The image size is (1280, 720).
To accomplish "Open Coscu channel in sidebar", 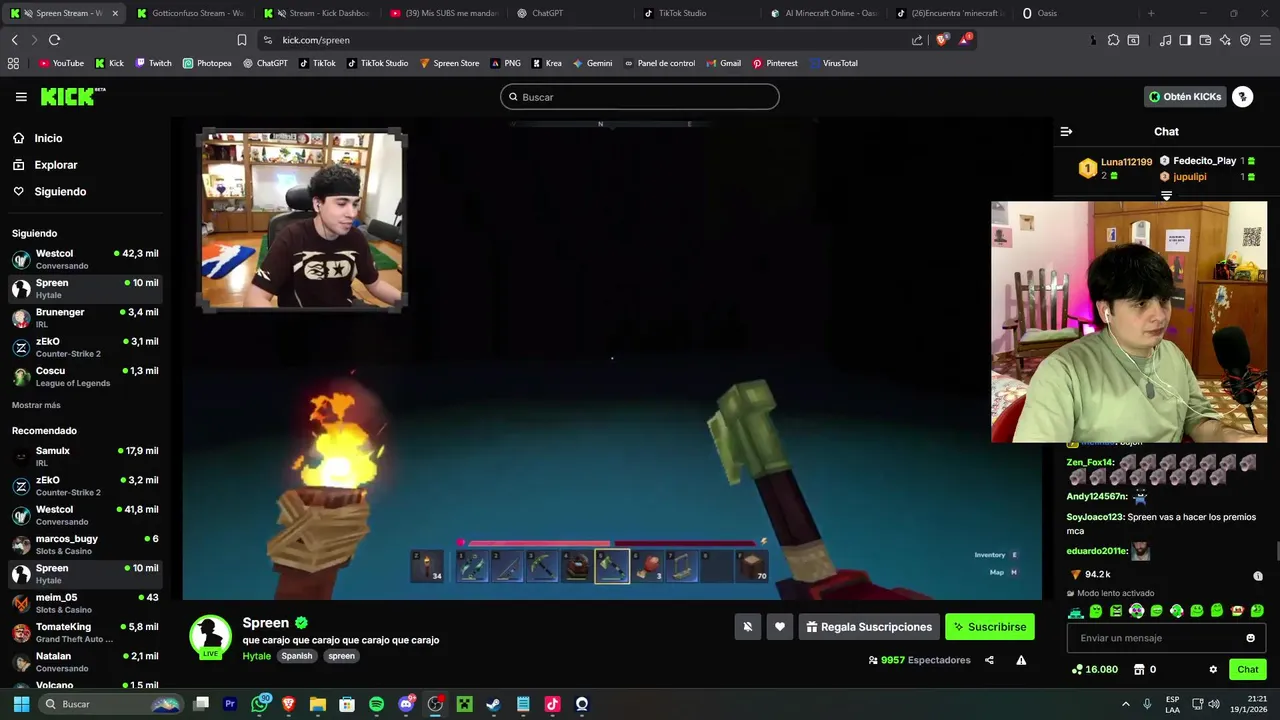I will (x=85, y=376).
